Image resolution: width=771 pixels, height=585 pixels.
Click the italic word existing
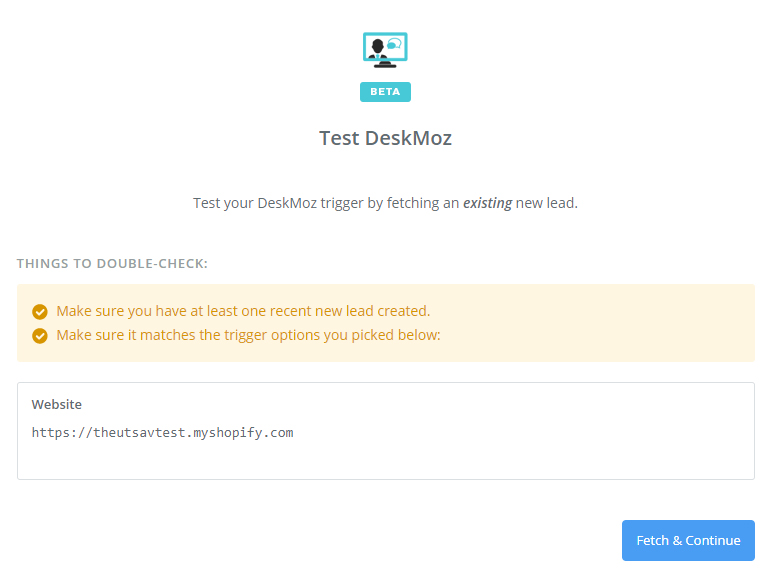coord(487,203)
